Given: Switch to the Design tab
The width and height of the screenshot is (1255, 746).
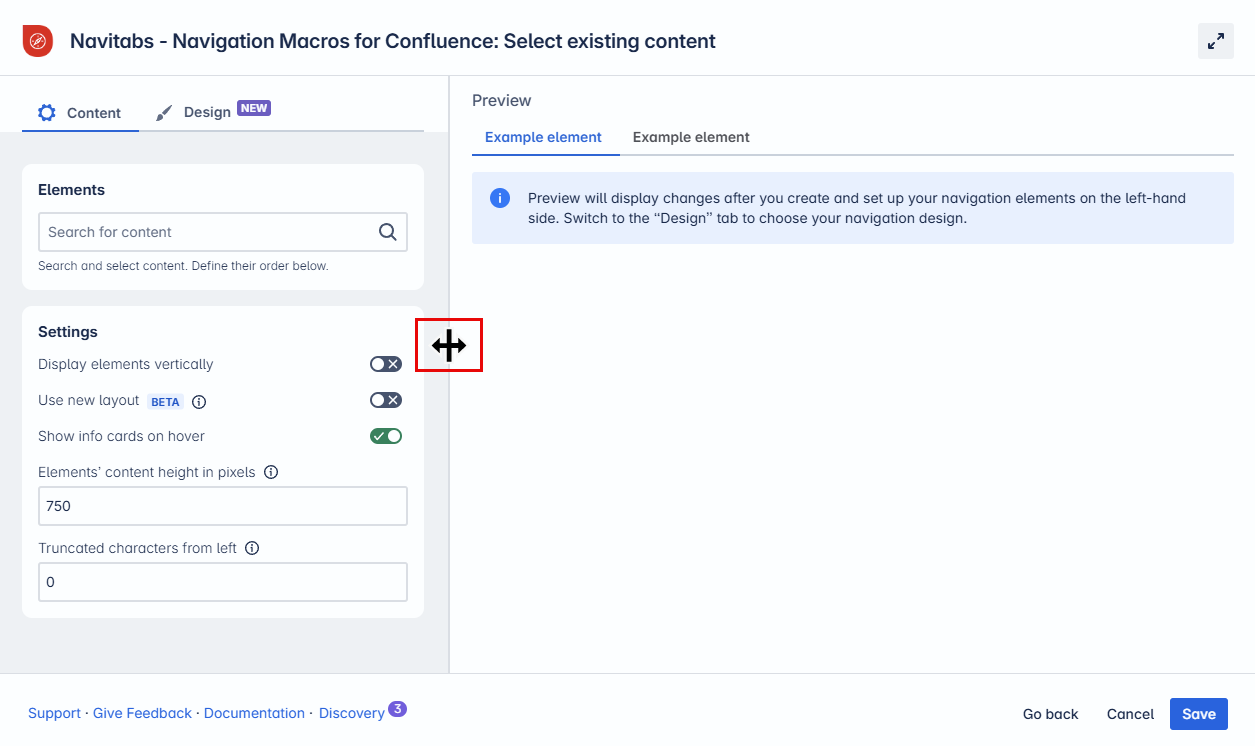Looking at the screenshot, I should 212,112.
